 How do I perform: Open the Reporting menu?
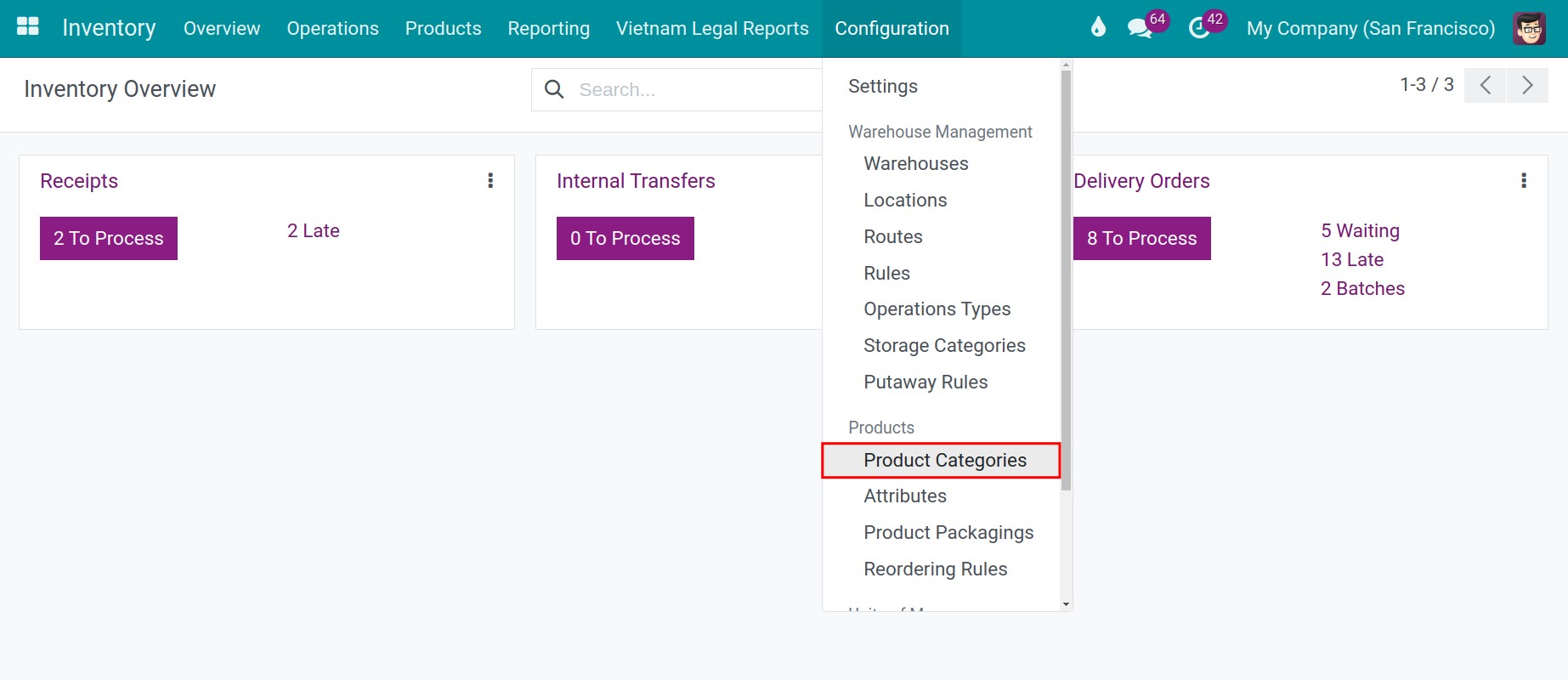tap(548, 28)
